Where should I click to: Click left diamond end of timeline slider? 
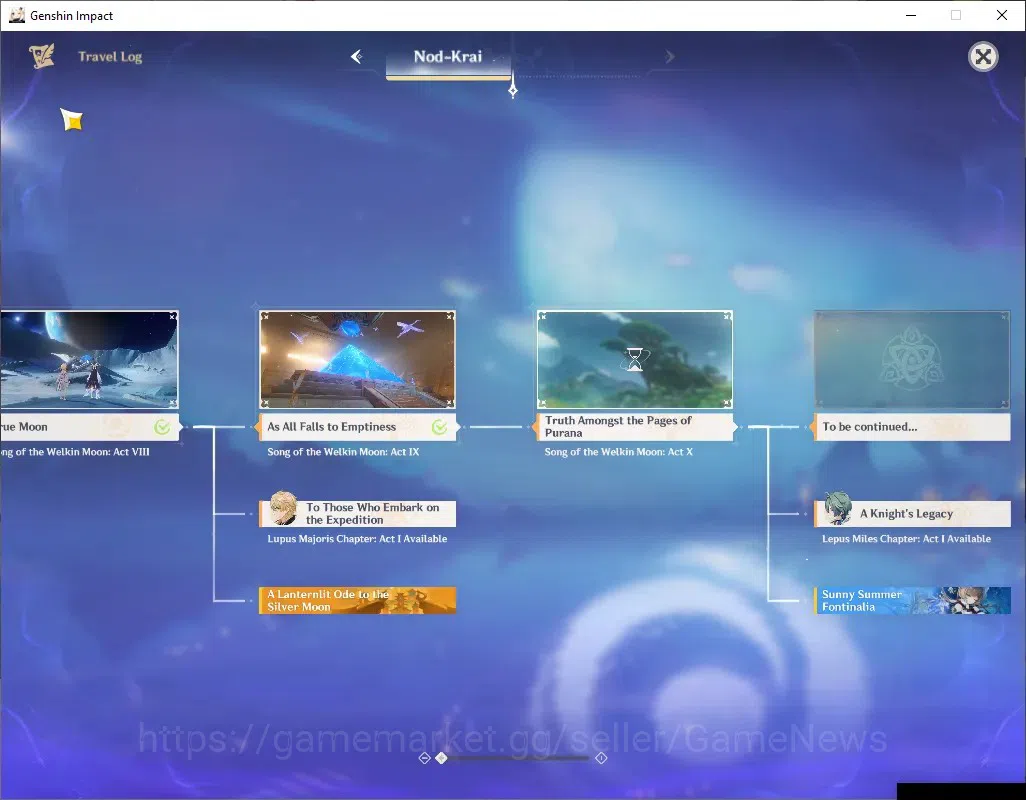[425, 758]
